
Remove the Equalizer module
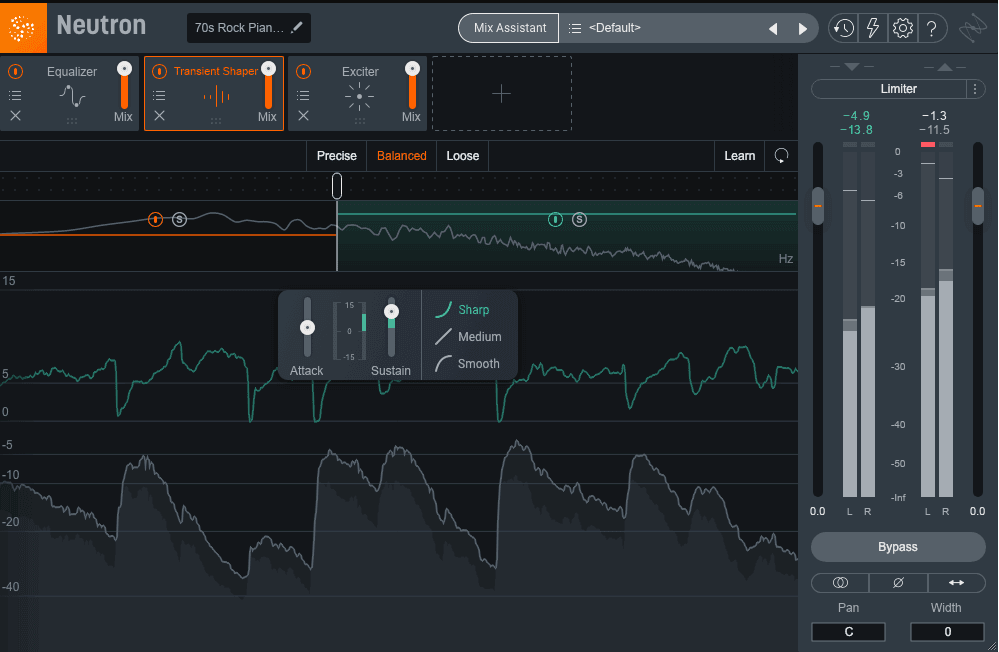click(15, 115)
